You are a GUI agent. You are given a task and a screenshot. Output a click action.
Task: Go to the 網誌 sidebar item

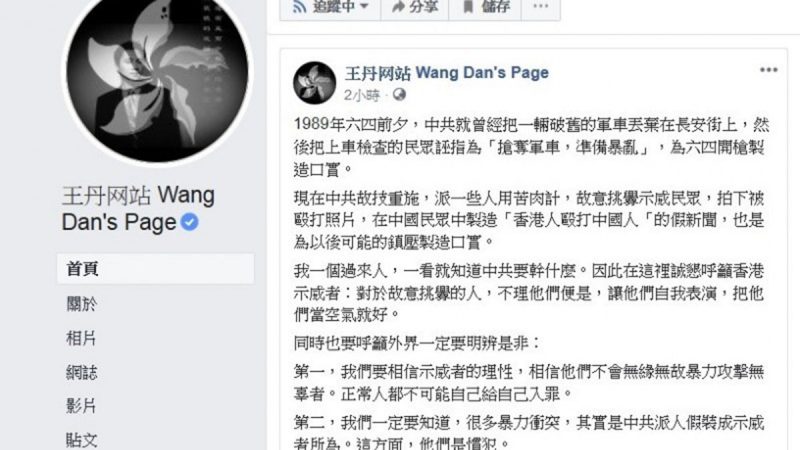pyautogui.click(x=82, y=372)
